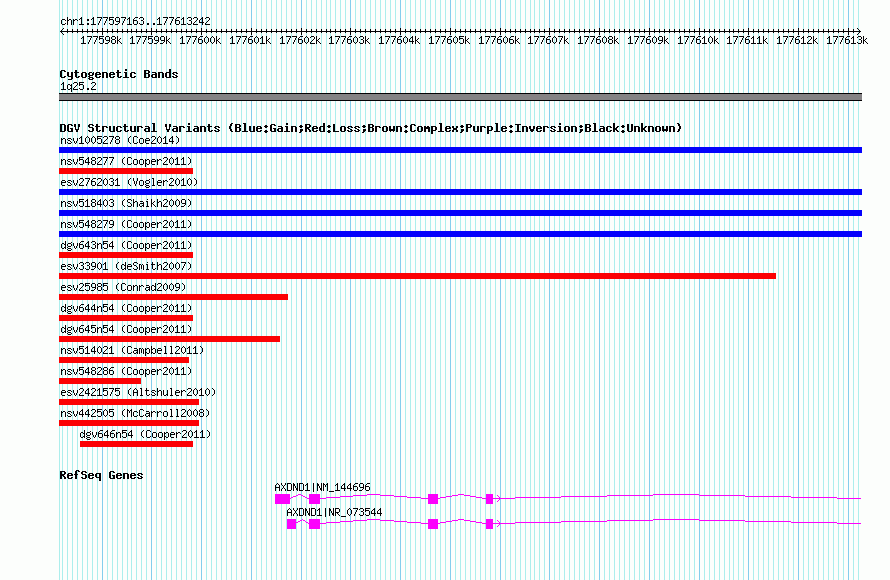The height and width of the screenshot is (580, 890).
Task: Open dgv644n54 (Cooper2011) variant label
Action: (126, 308)
